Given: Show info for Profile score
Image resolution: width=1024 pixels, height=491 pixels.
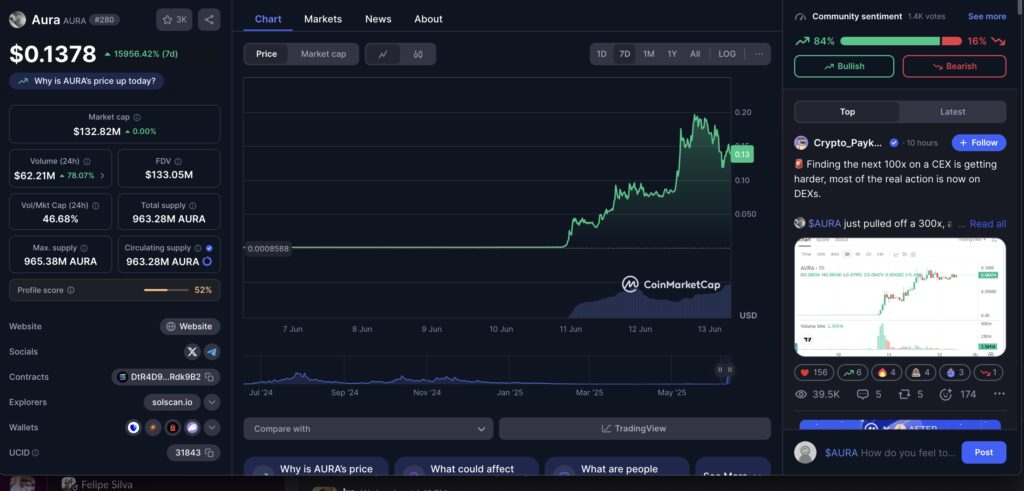Looking at the screenshot, I should tap(71, 290).
